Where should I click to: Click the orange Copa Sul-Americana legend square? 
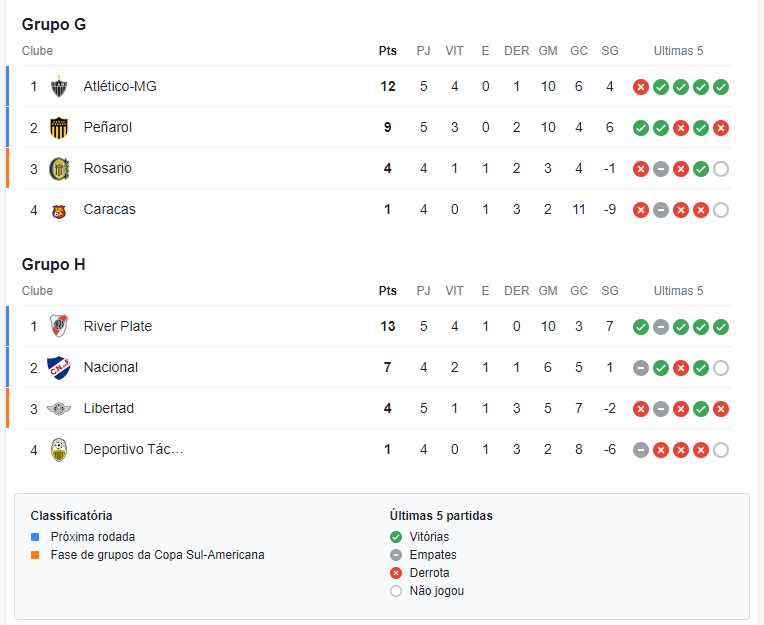35,555
